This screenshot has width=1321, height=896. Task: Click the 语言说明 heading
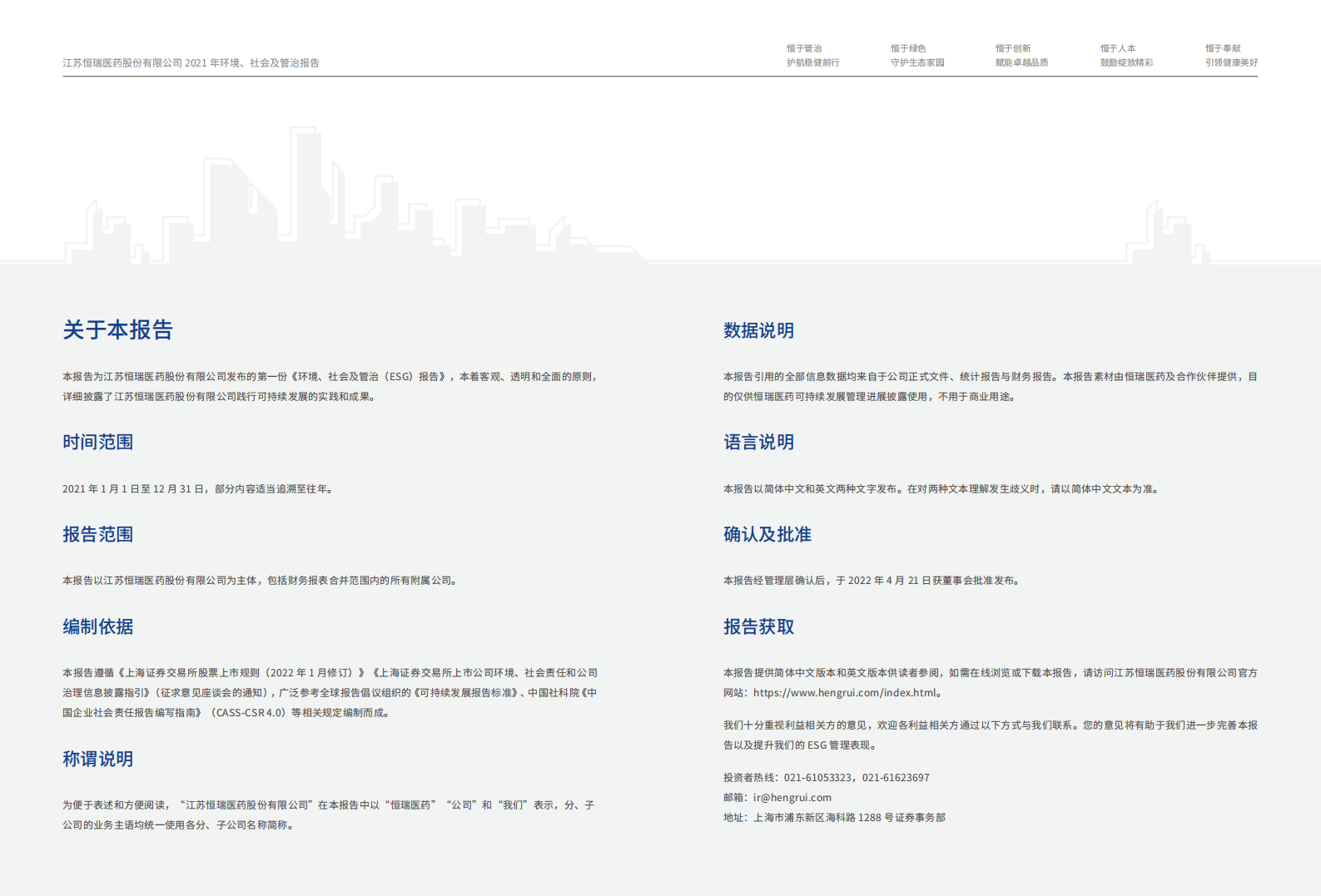point(759,442)
